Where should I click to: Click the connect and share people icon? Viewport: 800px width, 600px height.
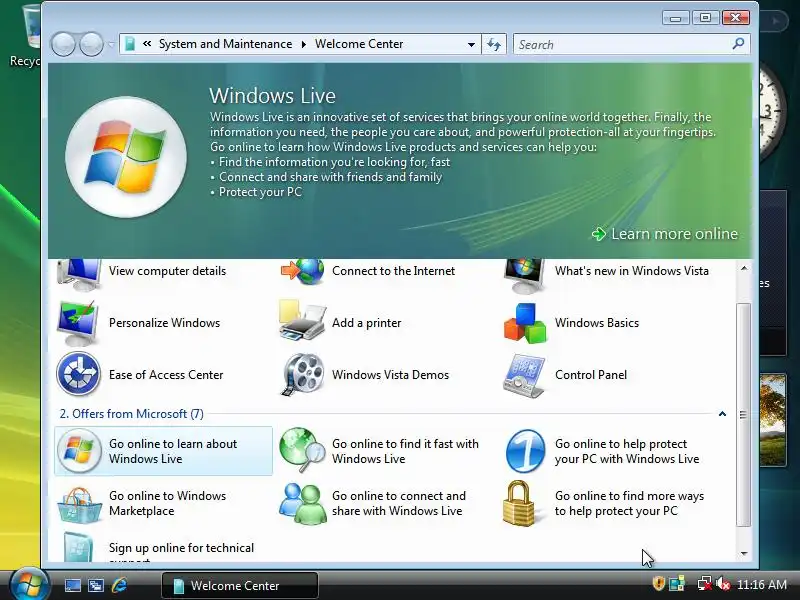click(x=303, y=504)
